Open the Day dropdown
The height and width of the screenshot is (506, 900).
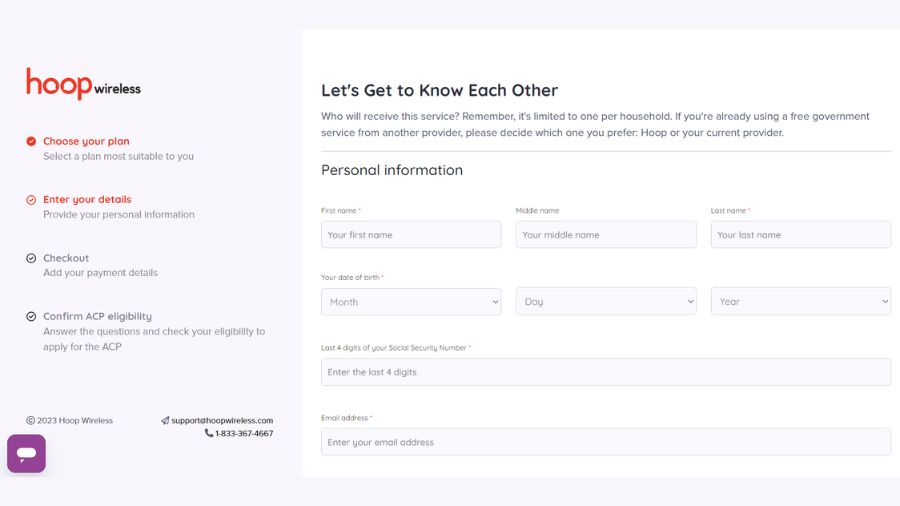[x=606, y=301]
